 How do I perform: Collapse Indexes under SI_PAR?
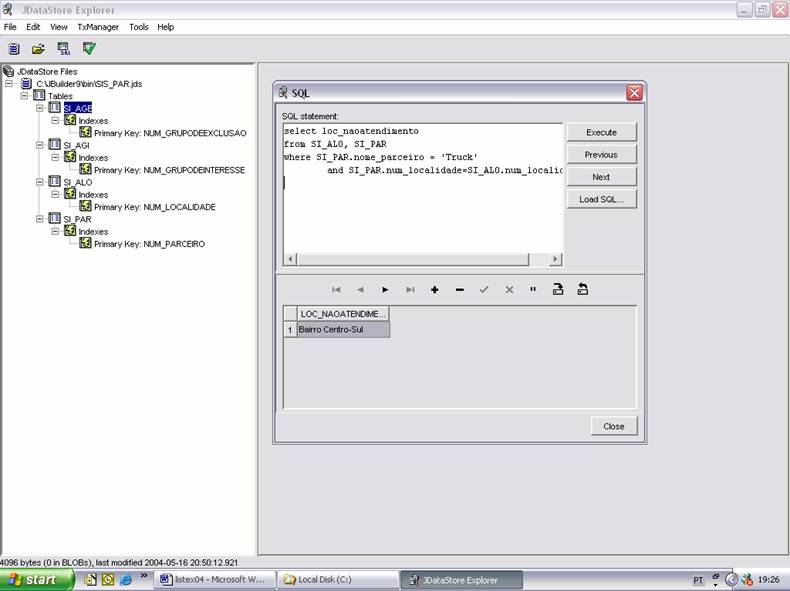55,231
